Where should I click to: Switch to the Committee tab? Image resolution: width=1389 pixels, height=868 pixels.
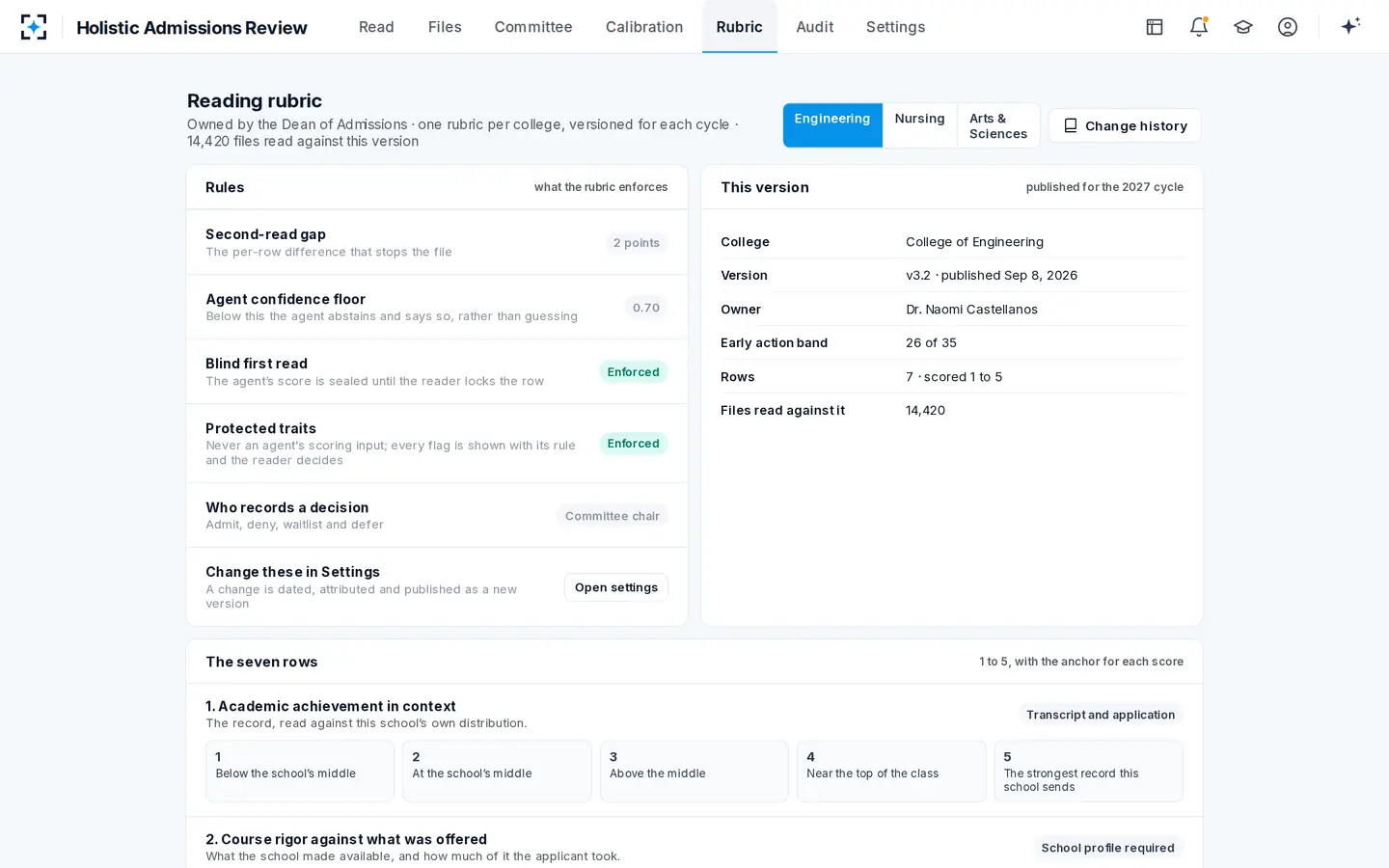533,27
